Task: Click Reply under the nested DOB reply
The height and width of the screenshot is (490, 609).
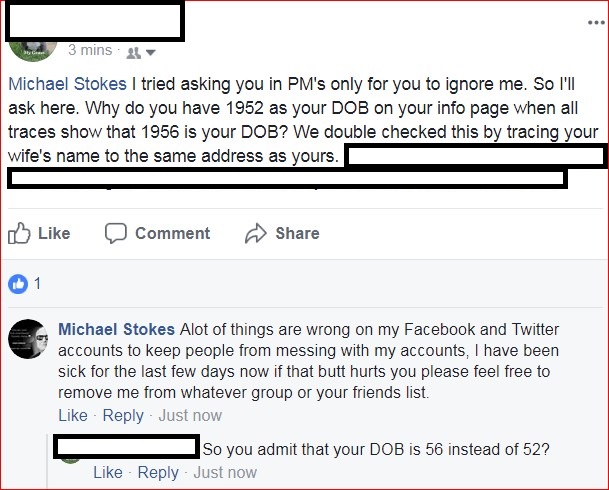Action: (158, 472)
